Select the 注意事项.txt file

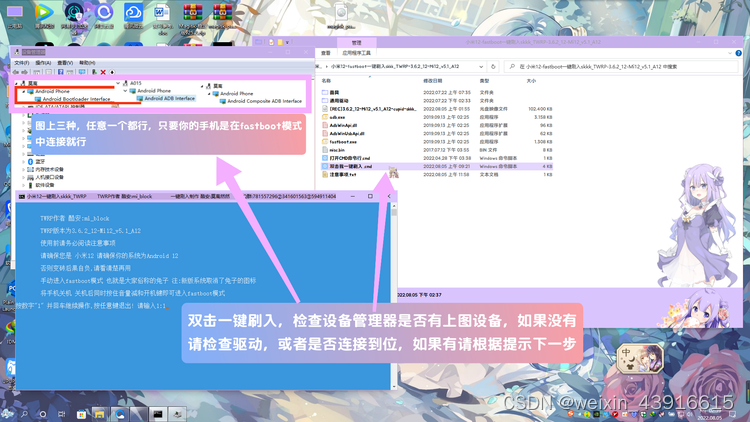coord(438,175)
